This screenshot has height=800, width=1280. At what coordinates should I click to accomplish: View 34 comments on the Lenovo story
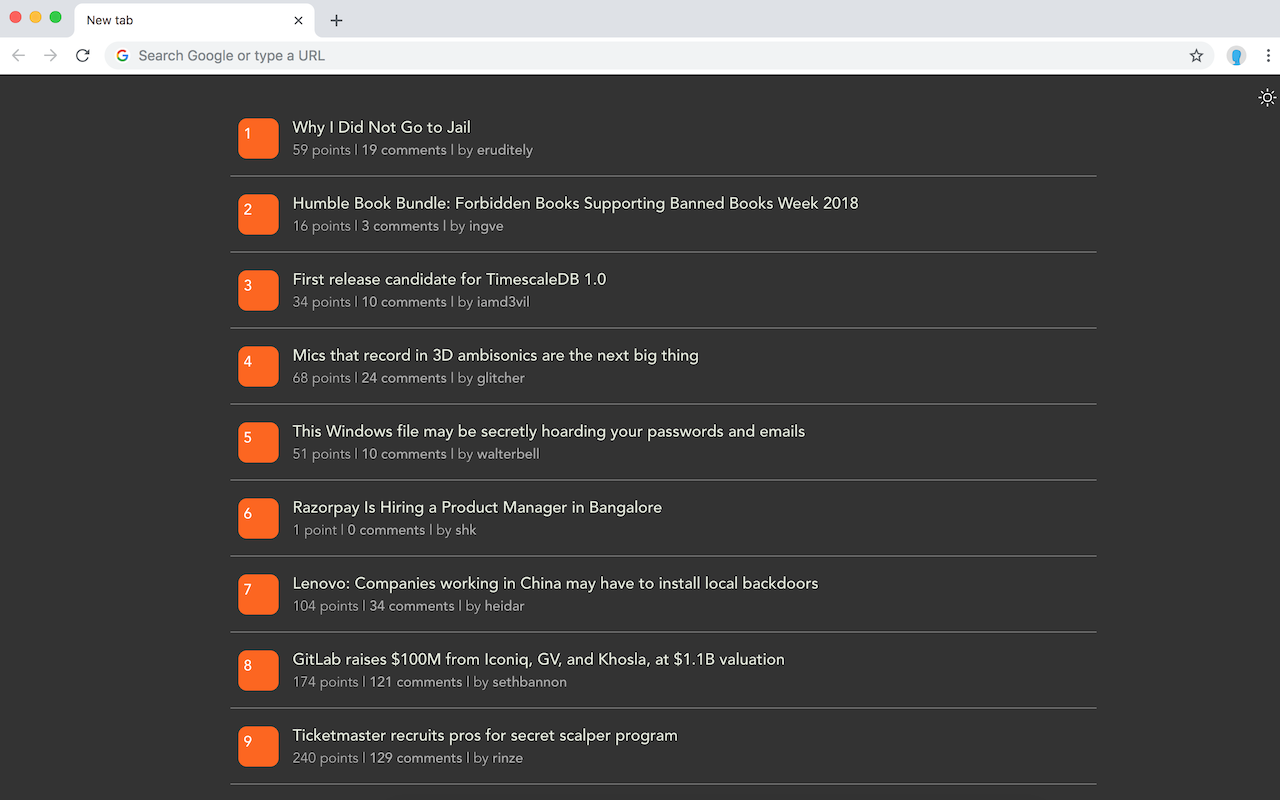tap(412, 606)
